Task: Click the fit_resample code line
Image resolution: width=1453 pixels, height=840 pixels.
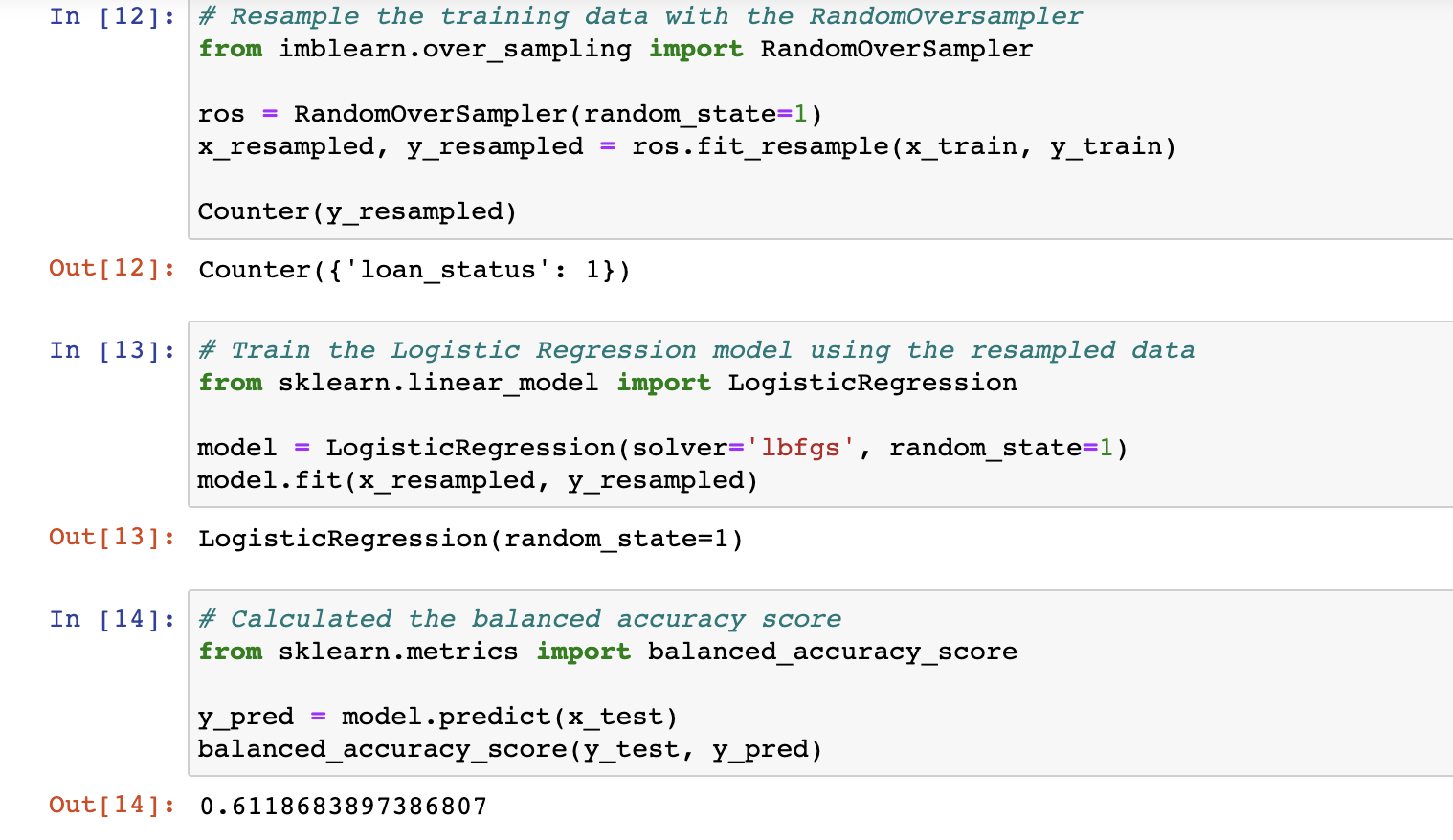Action: 686,146
